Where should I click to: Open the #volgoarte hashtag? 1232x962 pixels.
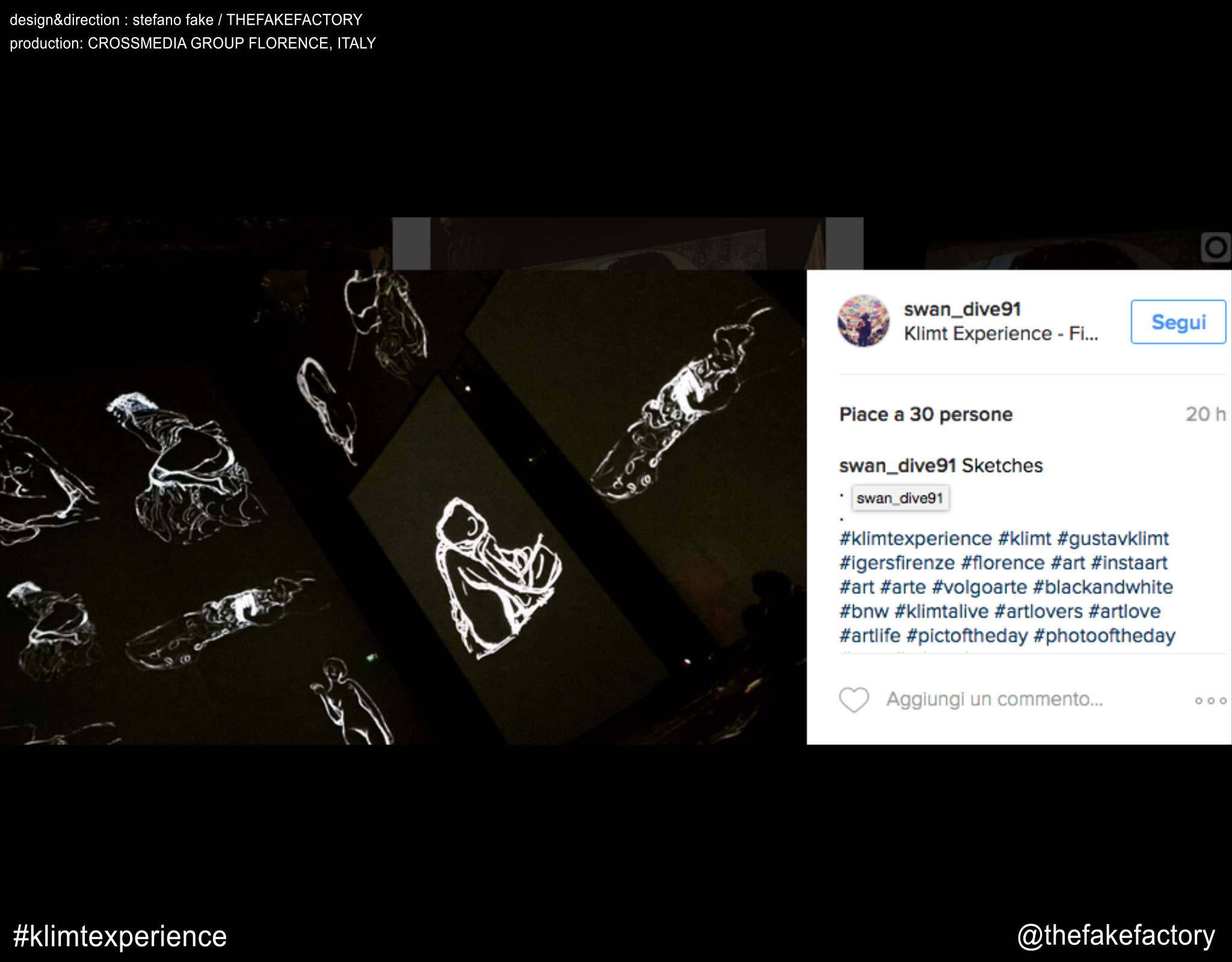pyautogui.click(x=979, y=587)
